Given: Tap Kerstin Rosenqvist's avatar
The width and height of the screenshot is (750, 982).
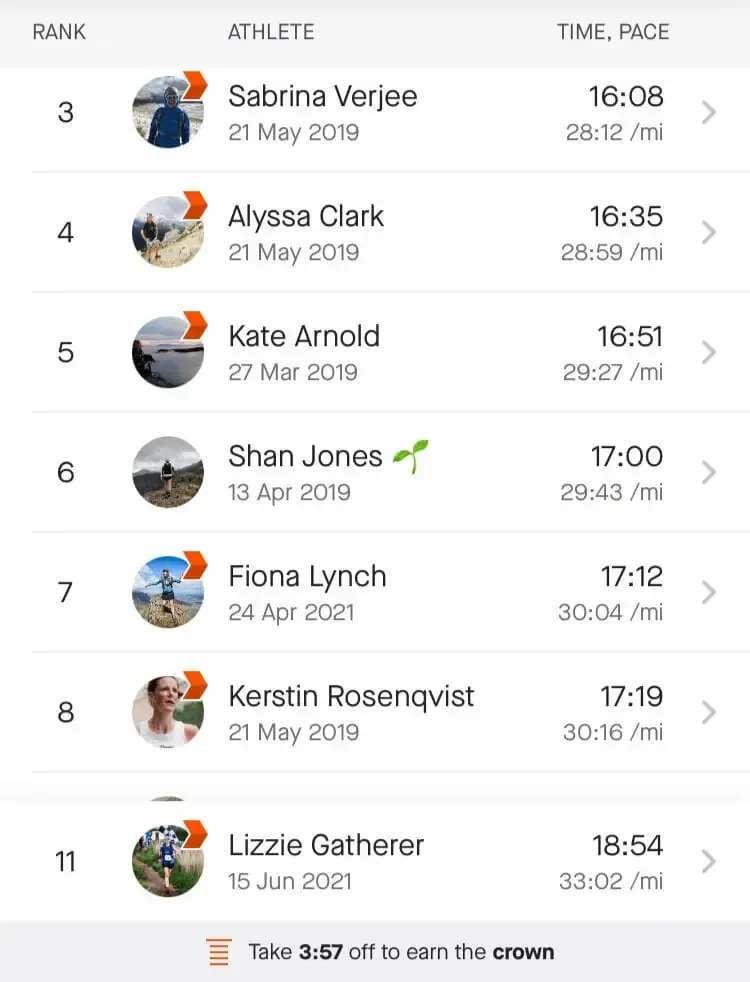Looking at the screenshot, I should pyautogui.click(x=167, y=712).
